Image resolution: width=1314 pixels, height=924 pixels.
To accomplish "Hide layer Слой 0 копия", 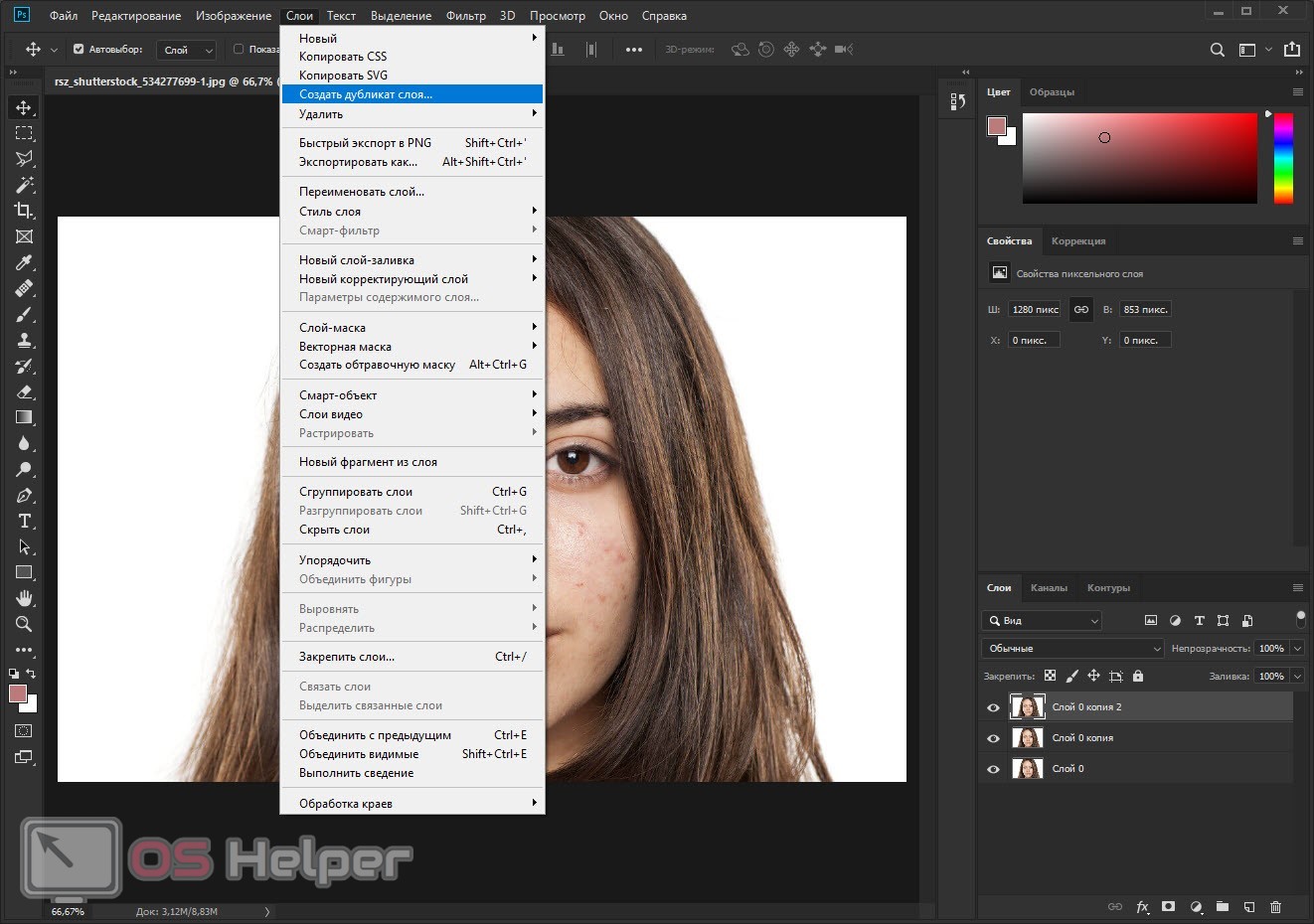I will click(993, 738).
